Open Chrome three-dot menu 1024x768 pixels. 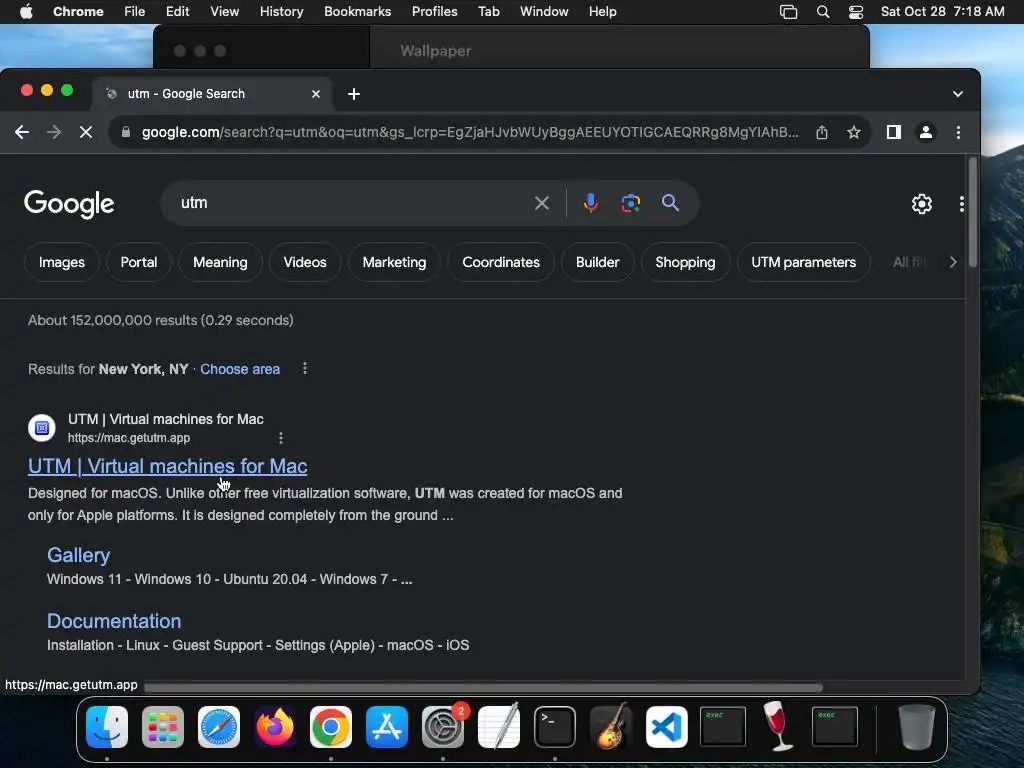pos(958,133)
